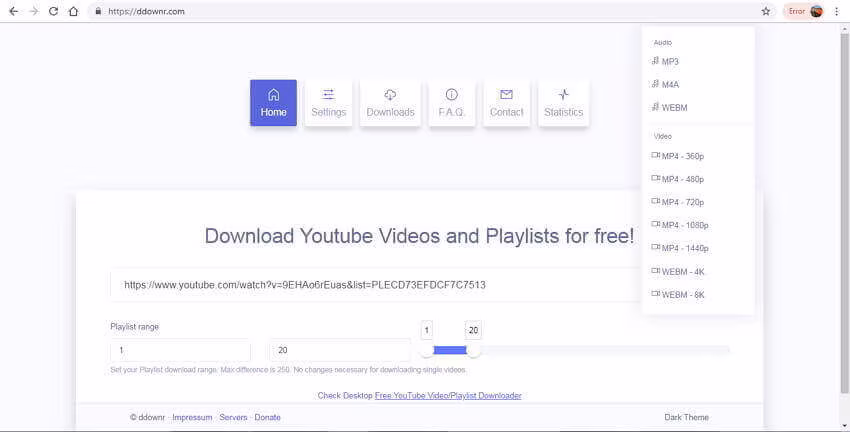
Task: Click the padlock site security icon
Action: coord(98,11)
